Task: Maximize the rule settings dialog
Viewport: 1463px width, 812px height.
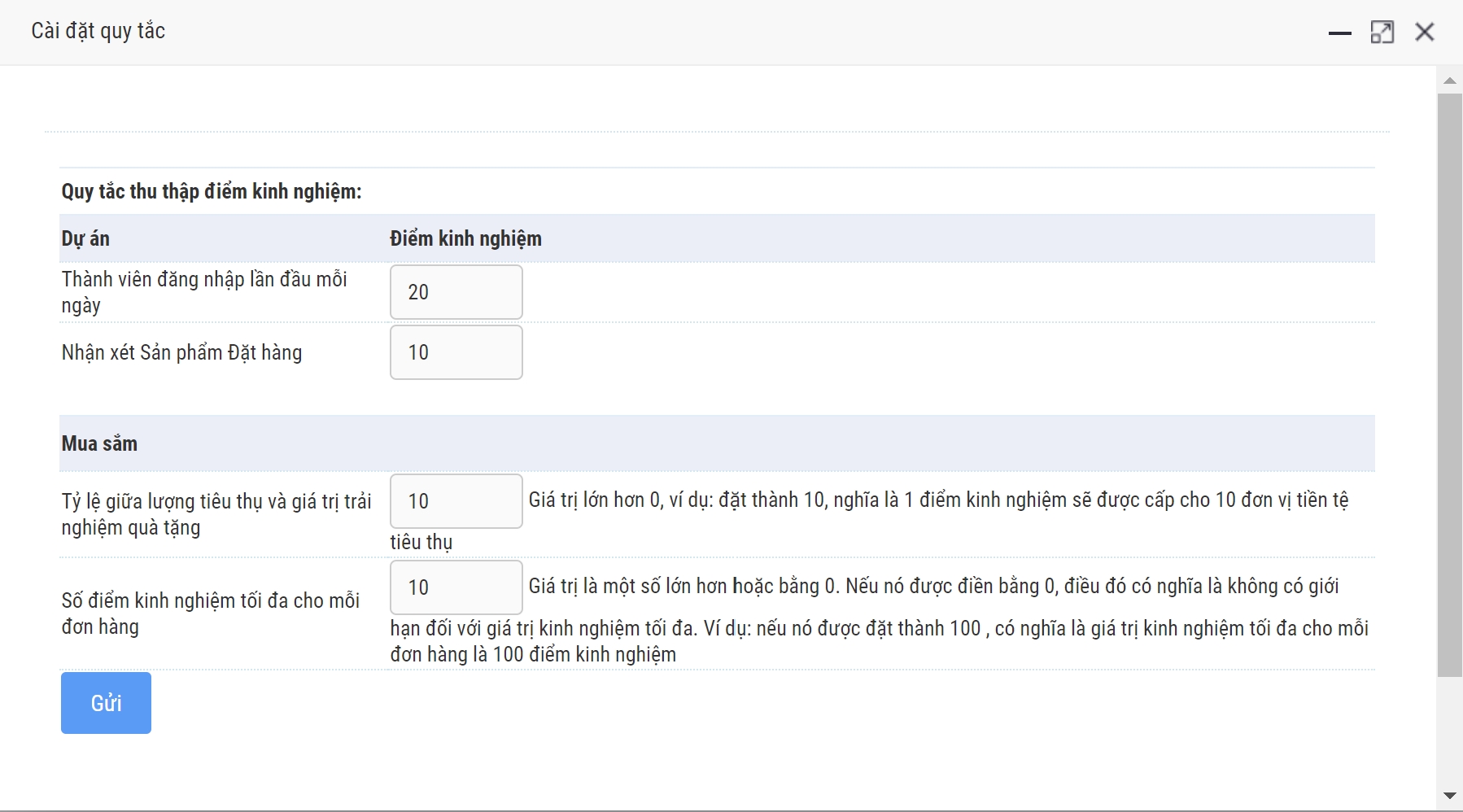Action: [x=1382, y=33]
